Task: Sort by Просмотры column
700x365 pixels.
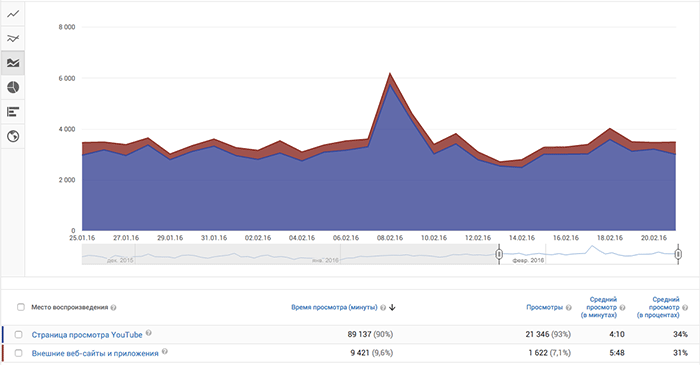Action: point(544,307)
